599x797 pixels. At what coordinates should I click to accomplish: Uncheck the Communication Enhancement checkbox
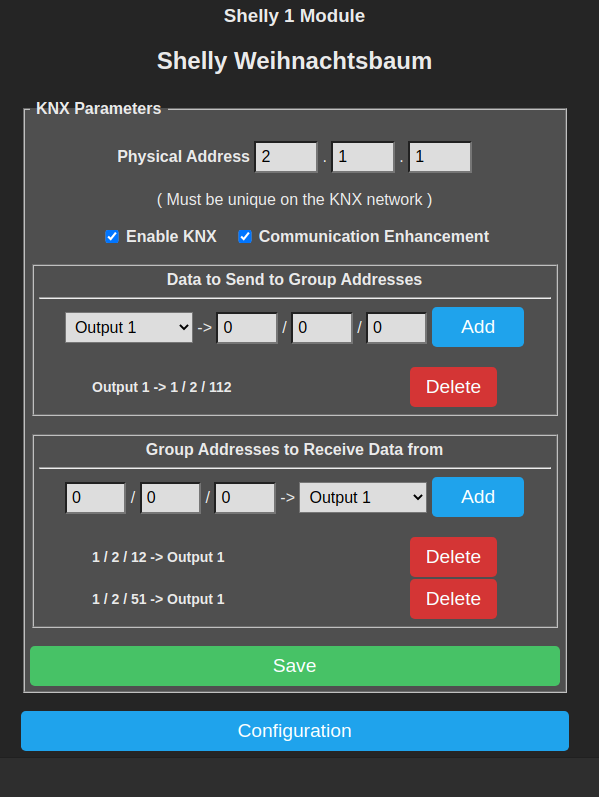(245, 237)
